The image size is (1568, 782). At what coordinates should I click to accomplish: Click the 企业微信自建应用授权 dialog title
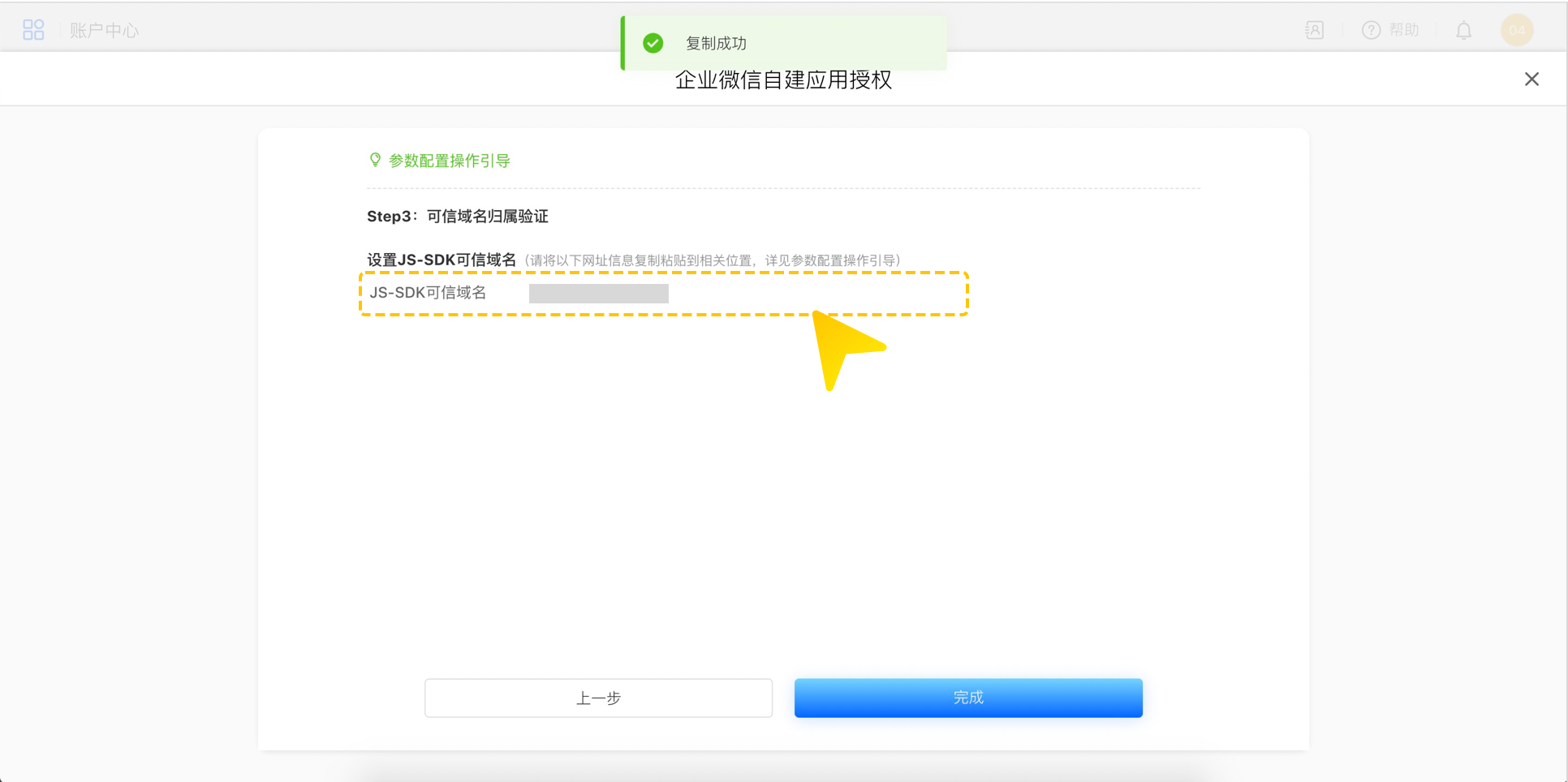(783, 80)
